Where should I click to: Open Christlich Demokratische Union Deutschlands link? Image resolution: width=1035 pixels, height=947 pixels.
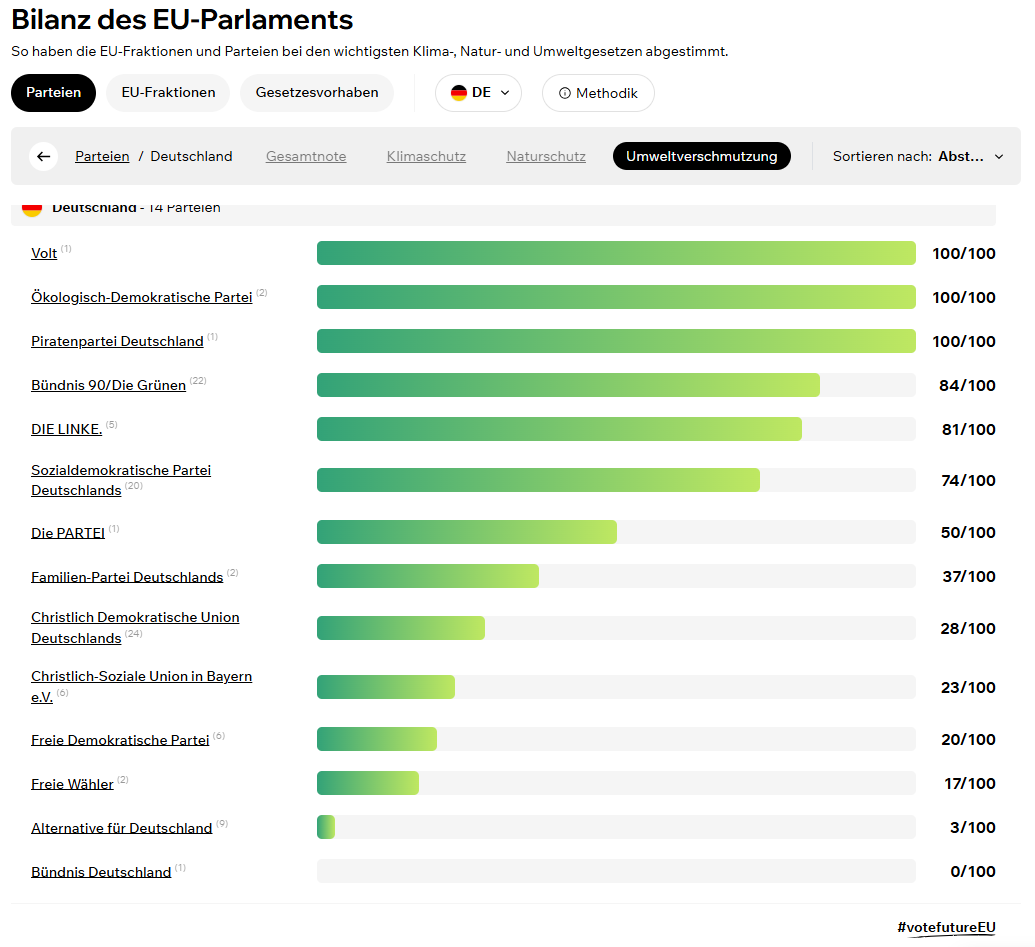pyautogui.click(x=135, y=628)
